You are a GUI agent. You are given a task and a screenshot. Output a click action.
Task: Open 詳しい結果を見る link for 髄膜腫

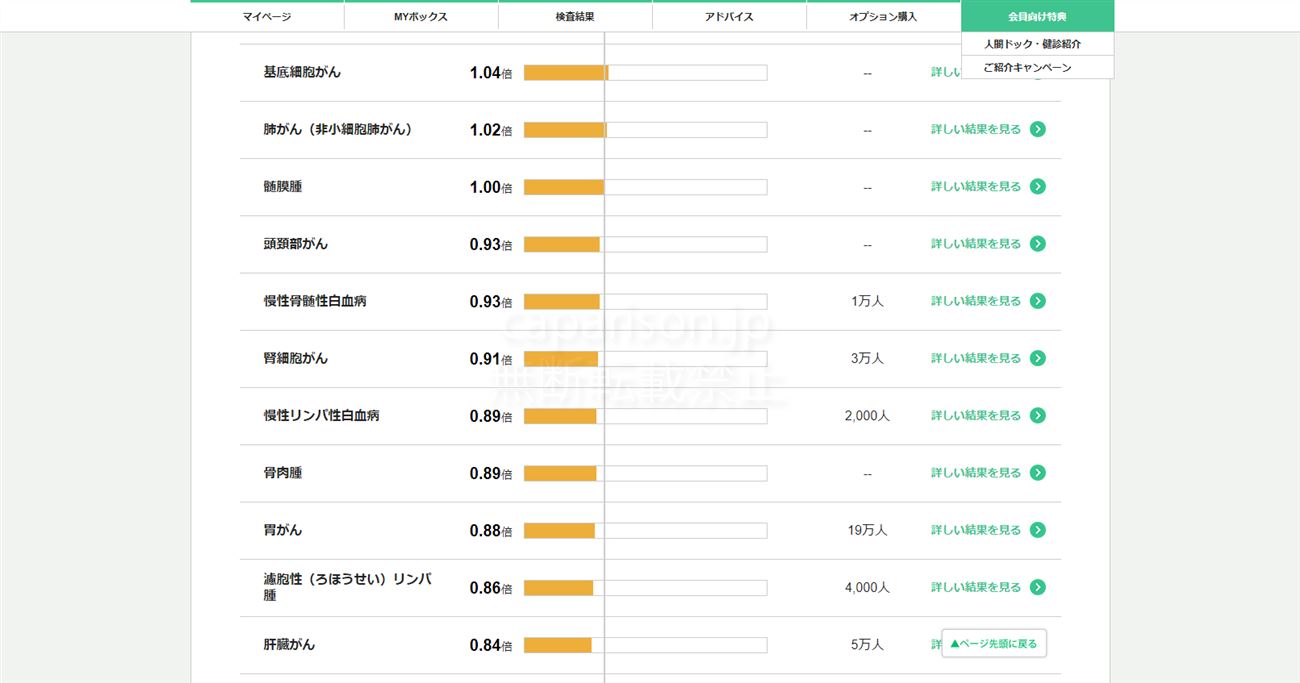pyautogui.click(x=976, y=186)
